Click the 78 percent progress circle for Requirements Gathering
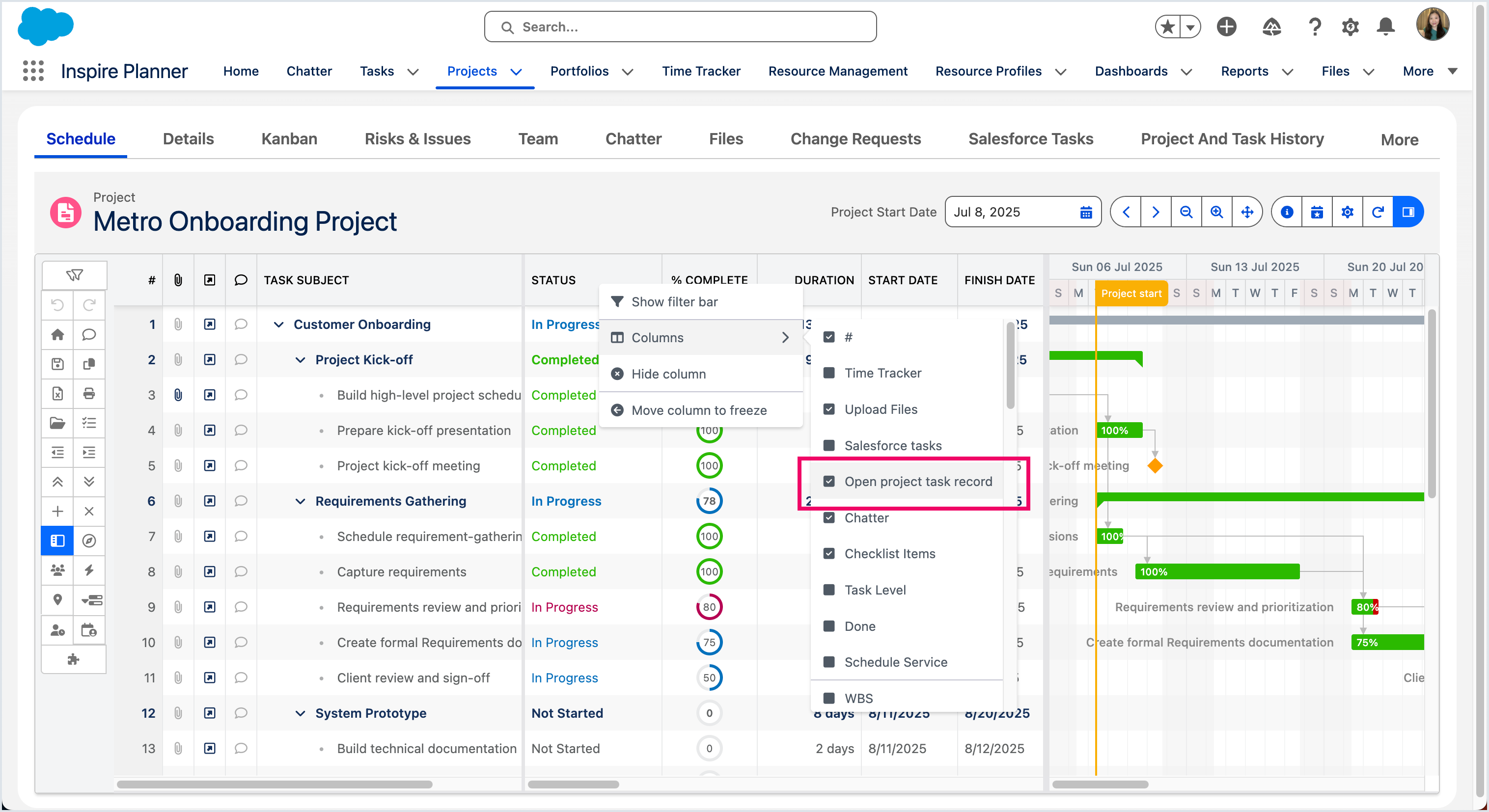The height and width of the screenshot is (812, 1489). 709,501
